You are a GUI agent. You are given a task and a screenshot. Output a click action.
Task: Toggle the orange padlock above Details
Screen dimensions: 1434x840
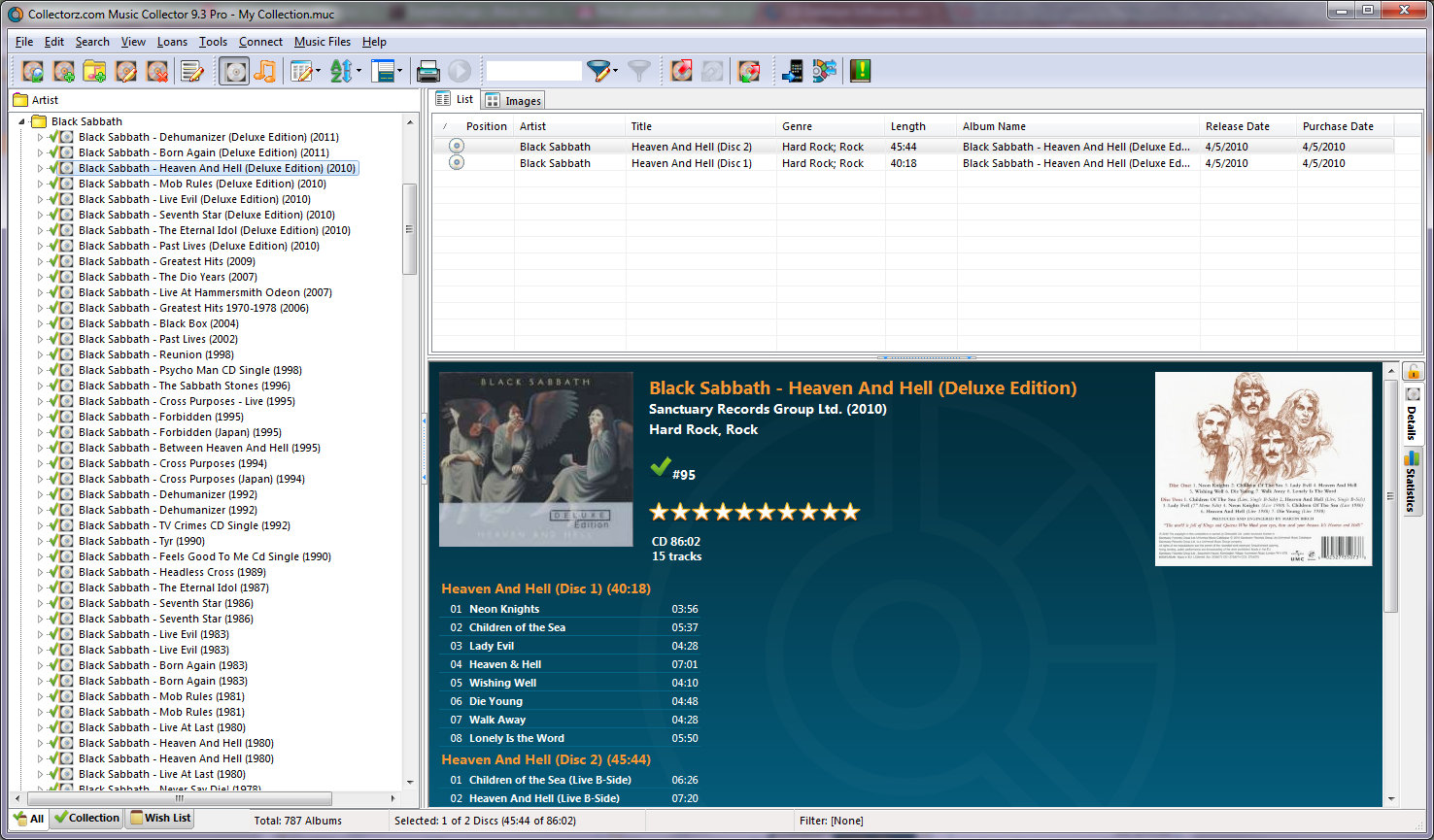click(x=1413, y=372)
